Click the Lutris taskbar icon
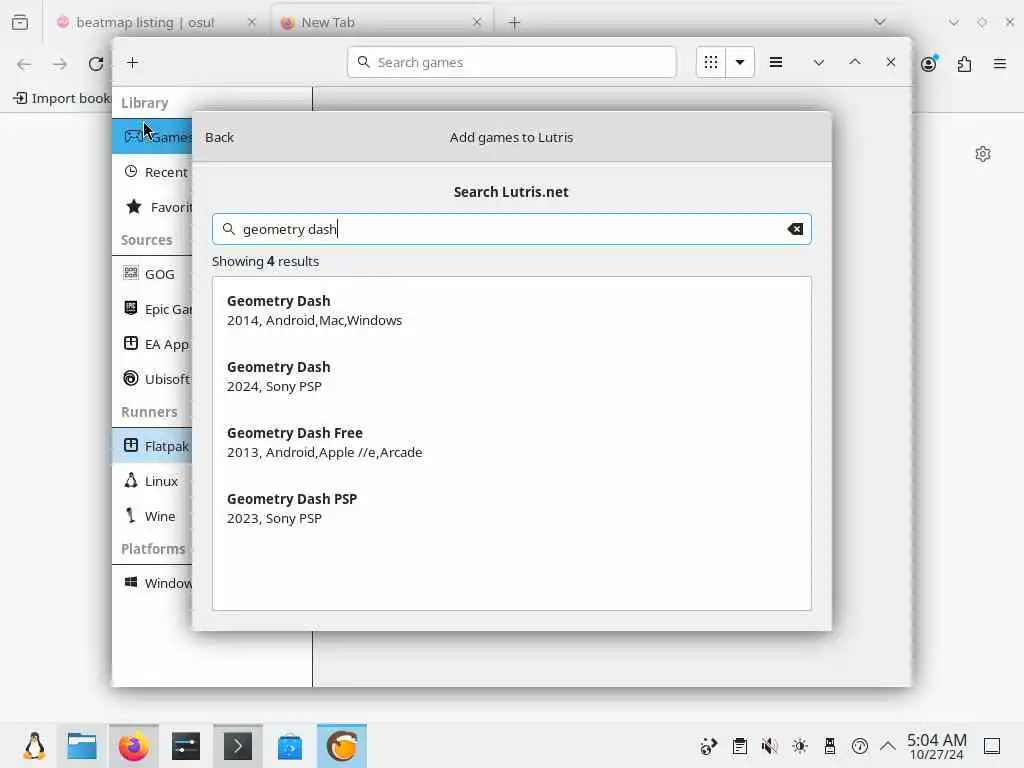Screen dimensions: 1024x768 coord(342,746)
